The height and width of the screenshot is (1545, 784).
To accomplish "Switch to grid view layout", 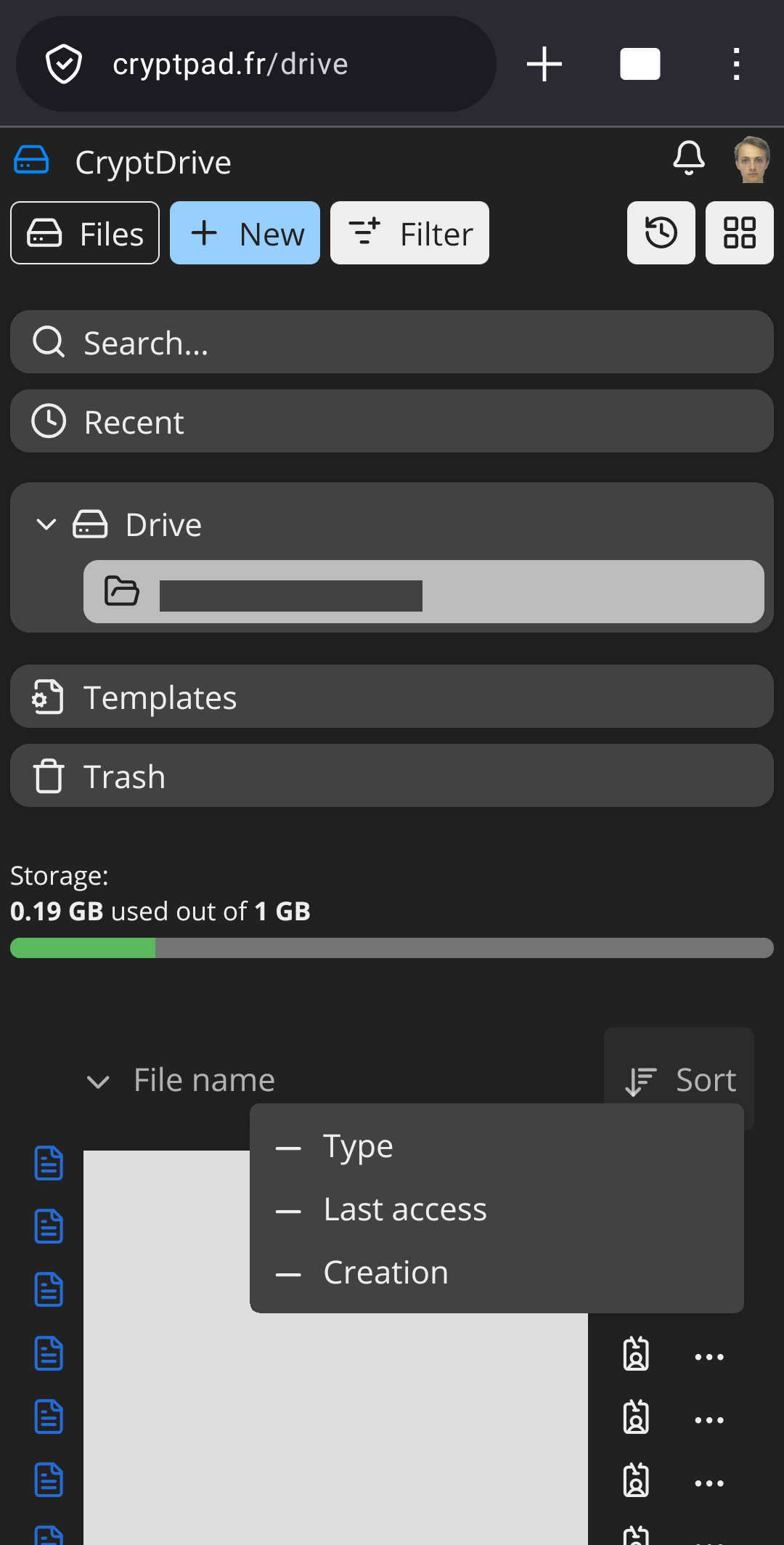I will [739, 233].
